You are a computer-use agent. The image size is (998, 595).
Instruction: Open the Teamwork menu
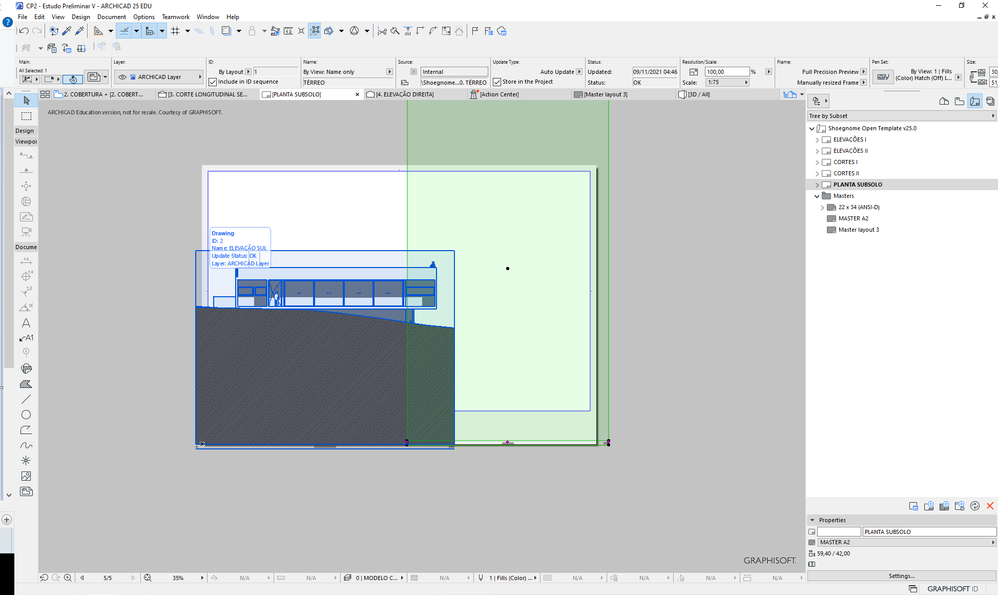coord(175,17)
